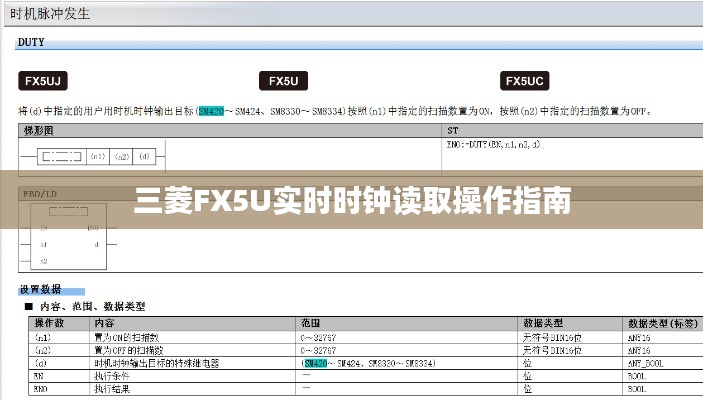The height and width of the screenshot is (400, 703).
Task: Click highlighted SM420 in the description sentence
Action: pyautogui.click(x=211, y=111)
